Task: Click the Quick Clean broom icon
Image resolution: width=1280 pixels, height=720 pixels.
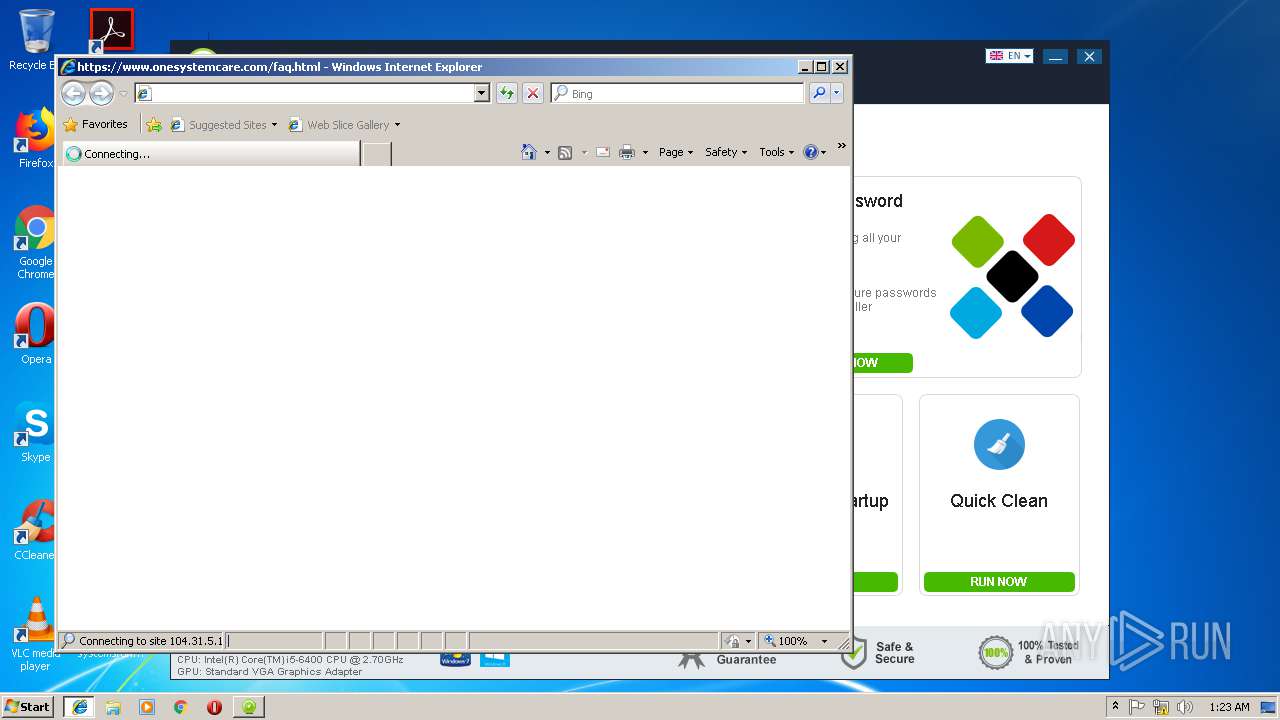Action: (999, 445)
